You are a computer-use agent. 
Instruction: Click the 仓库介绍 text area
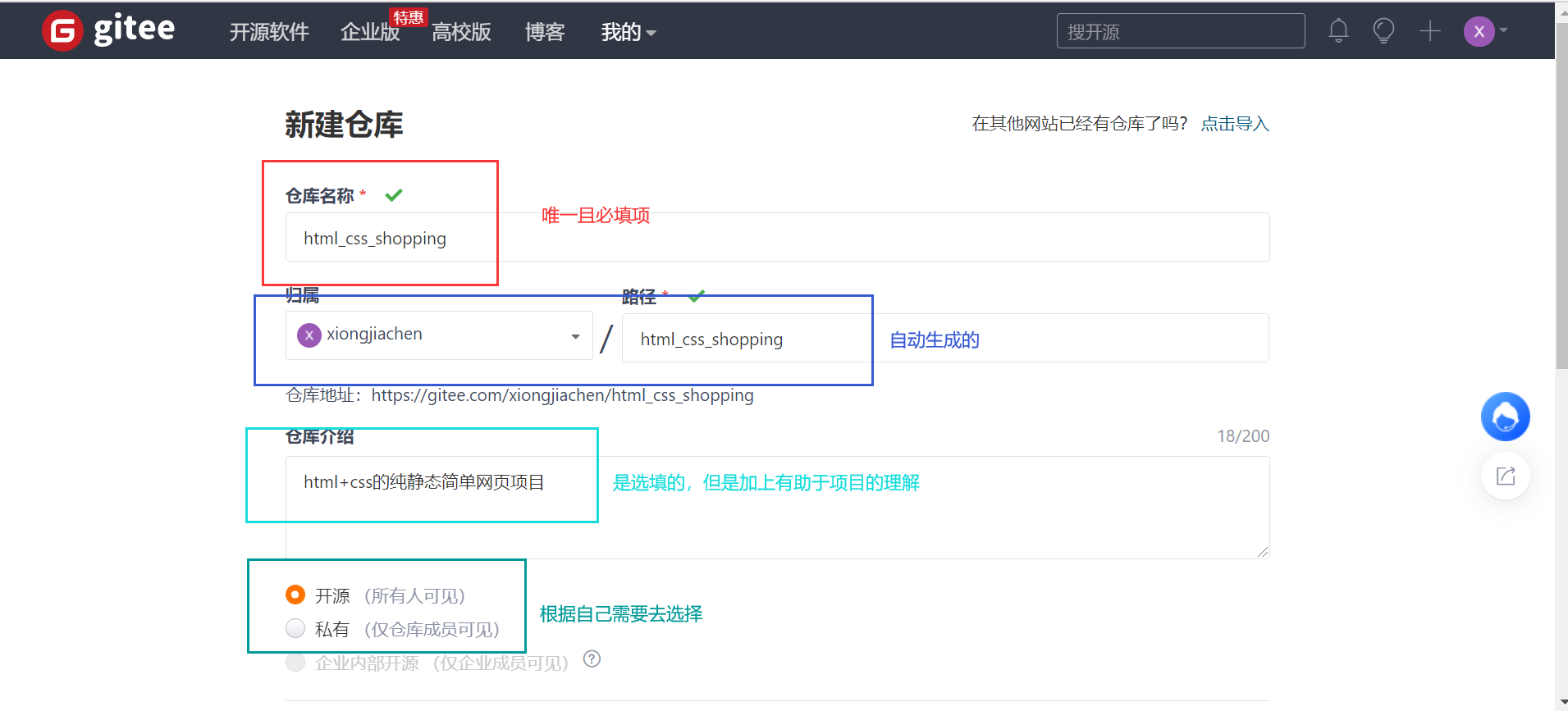777,508
